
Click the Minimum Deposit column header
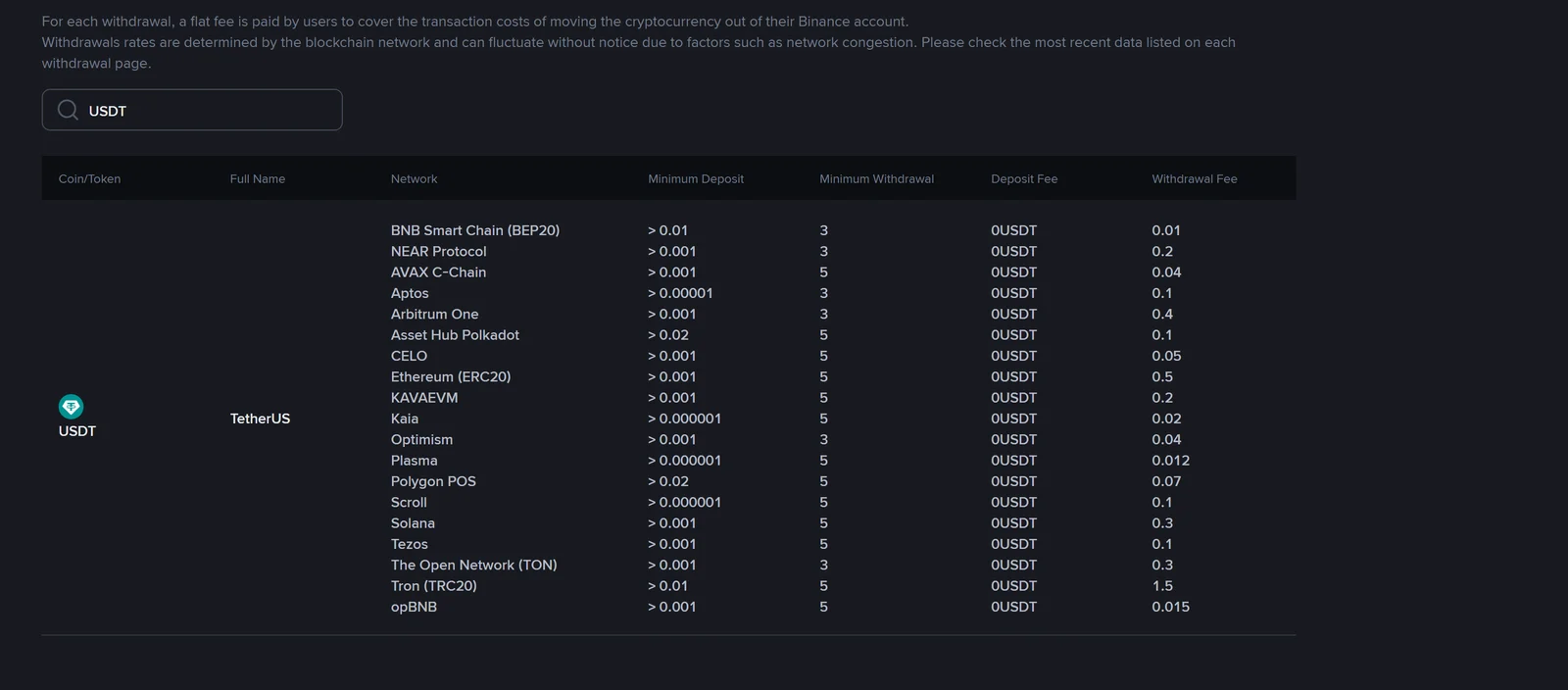696,178
